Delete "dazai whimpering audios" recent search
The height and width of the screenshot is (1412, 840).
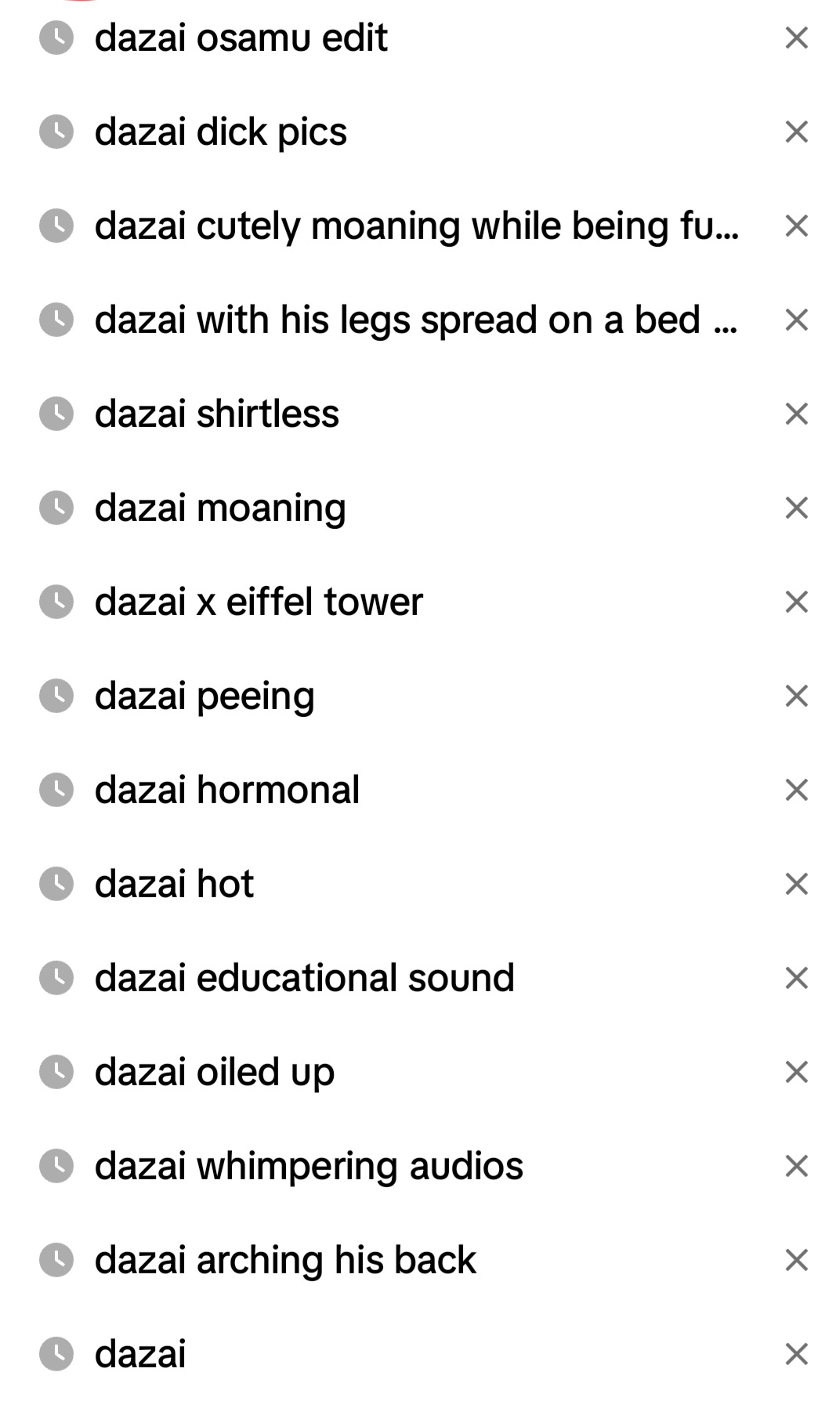[x=796, y=1166]
